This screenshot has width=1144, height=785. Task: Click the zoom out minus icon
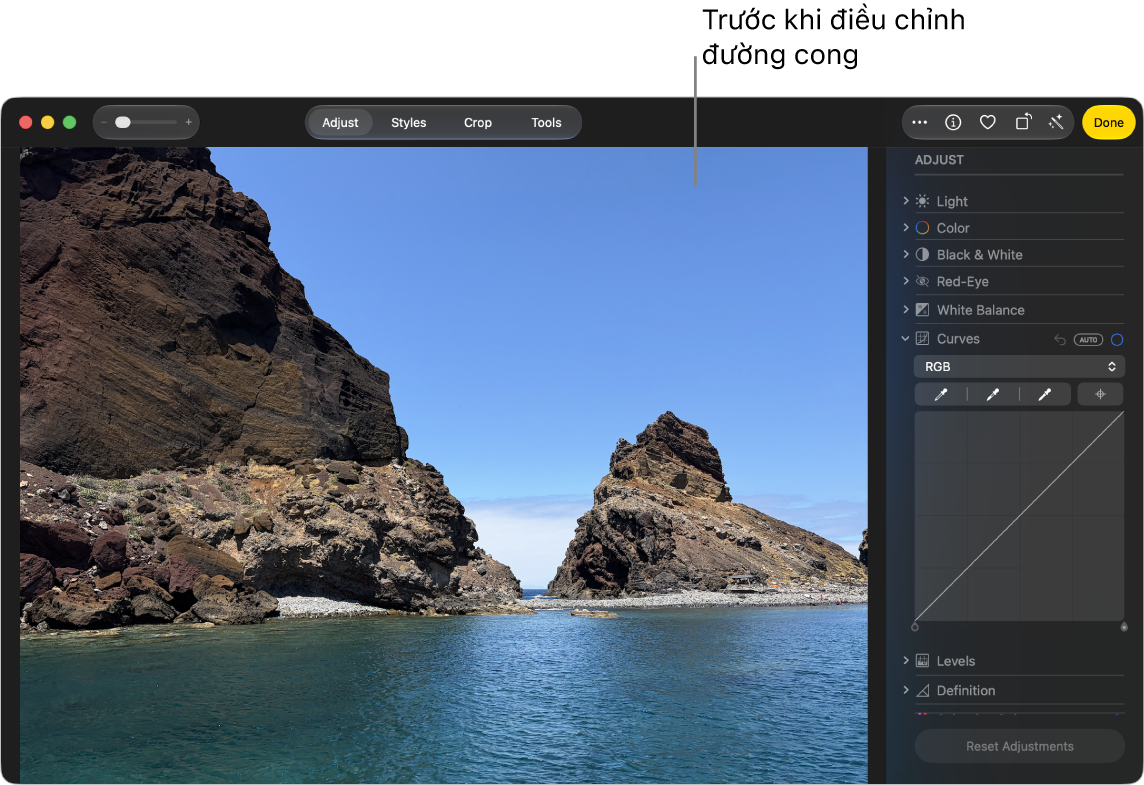104,123
